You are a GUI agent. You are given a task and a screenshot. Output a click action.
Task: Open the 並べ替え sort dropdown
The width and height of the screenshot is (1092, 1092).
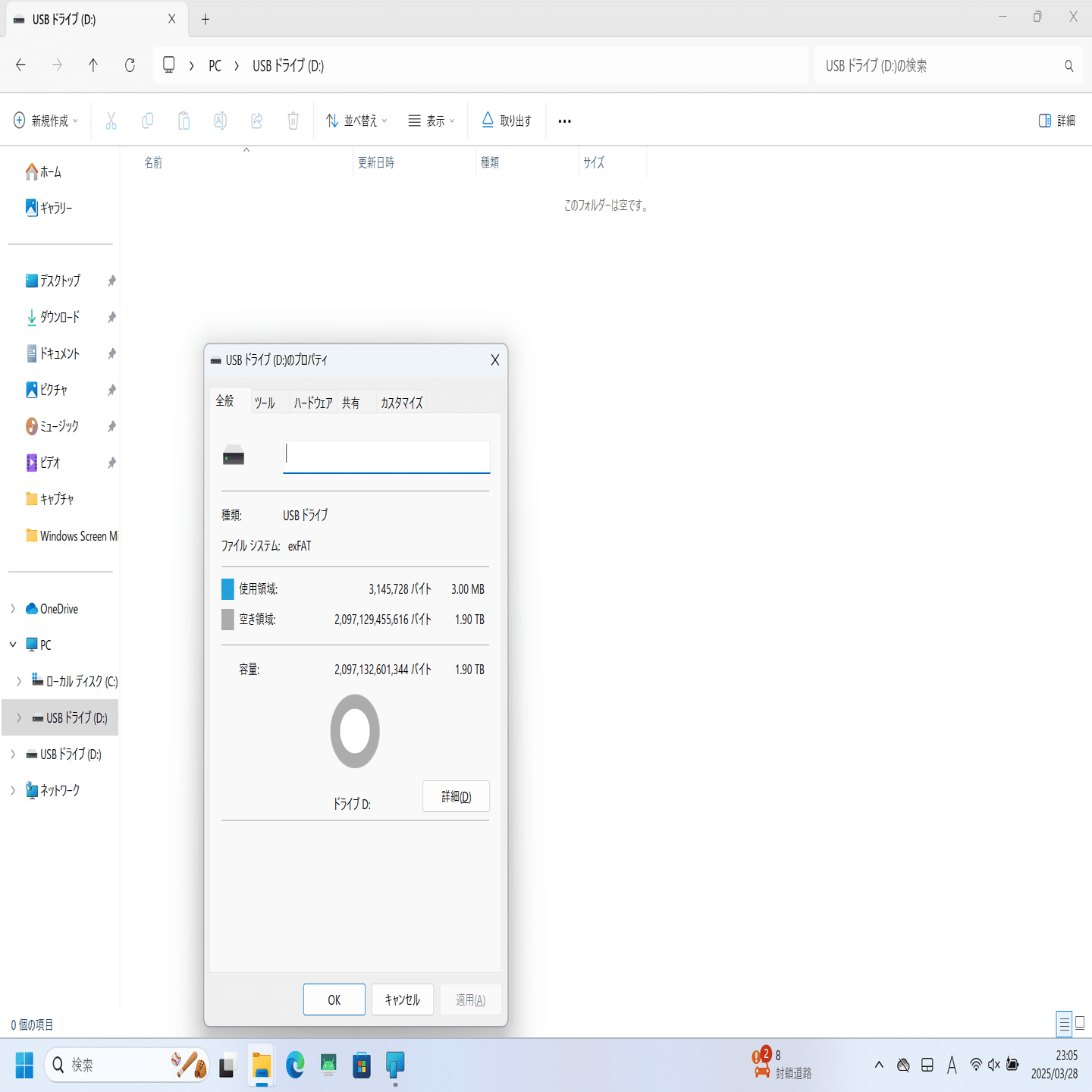coord(356,121)
